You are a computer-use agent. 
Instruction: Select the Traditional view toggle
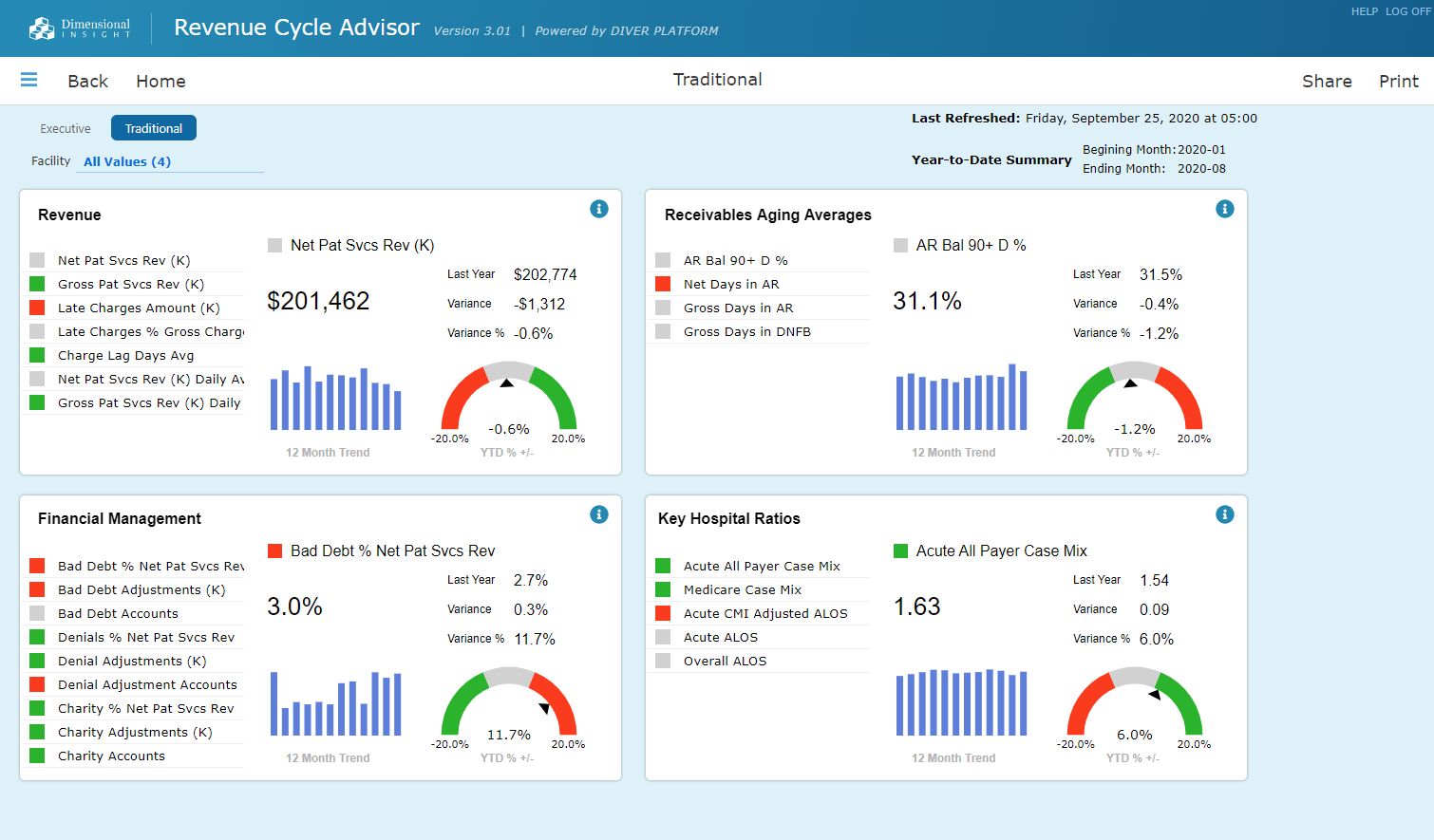point(154,128)
